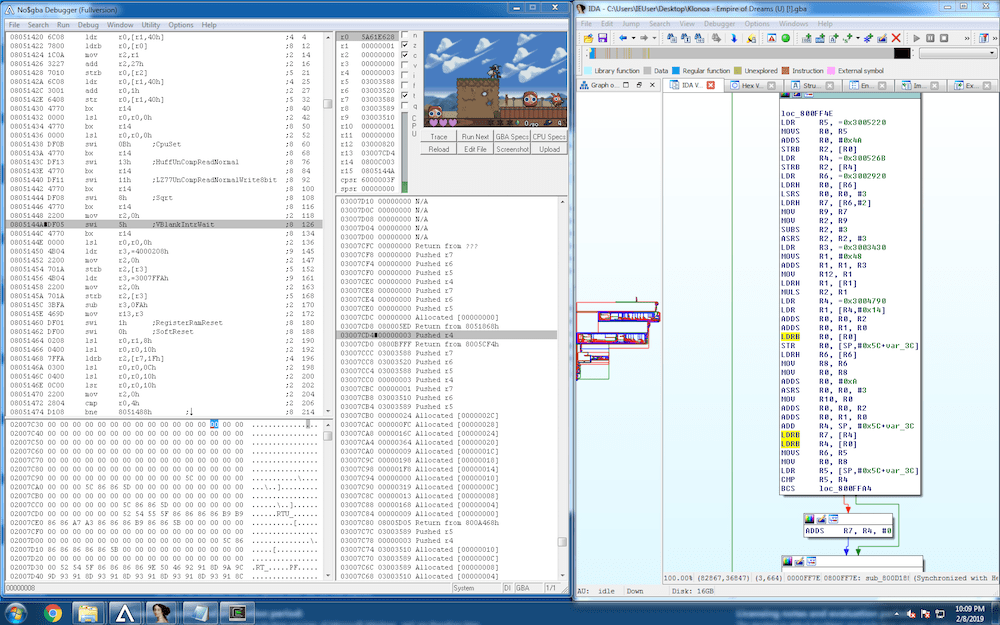The width and height of the screenshot is (1000, 625).
Task: Click the 's' plus add icon in IDA
Action: (847, 38)
